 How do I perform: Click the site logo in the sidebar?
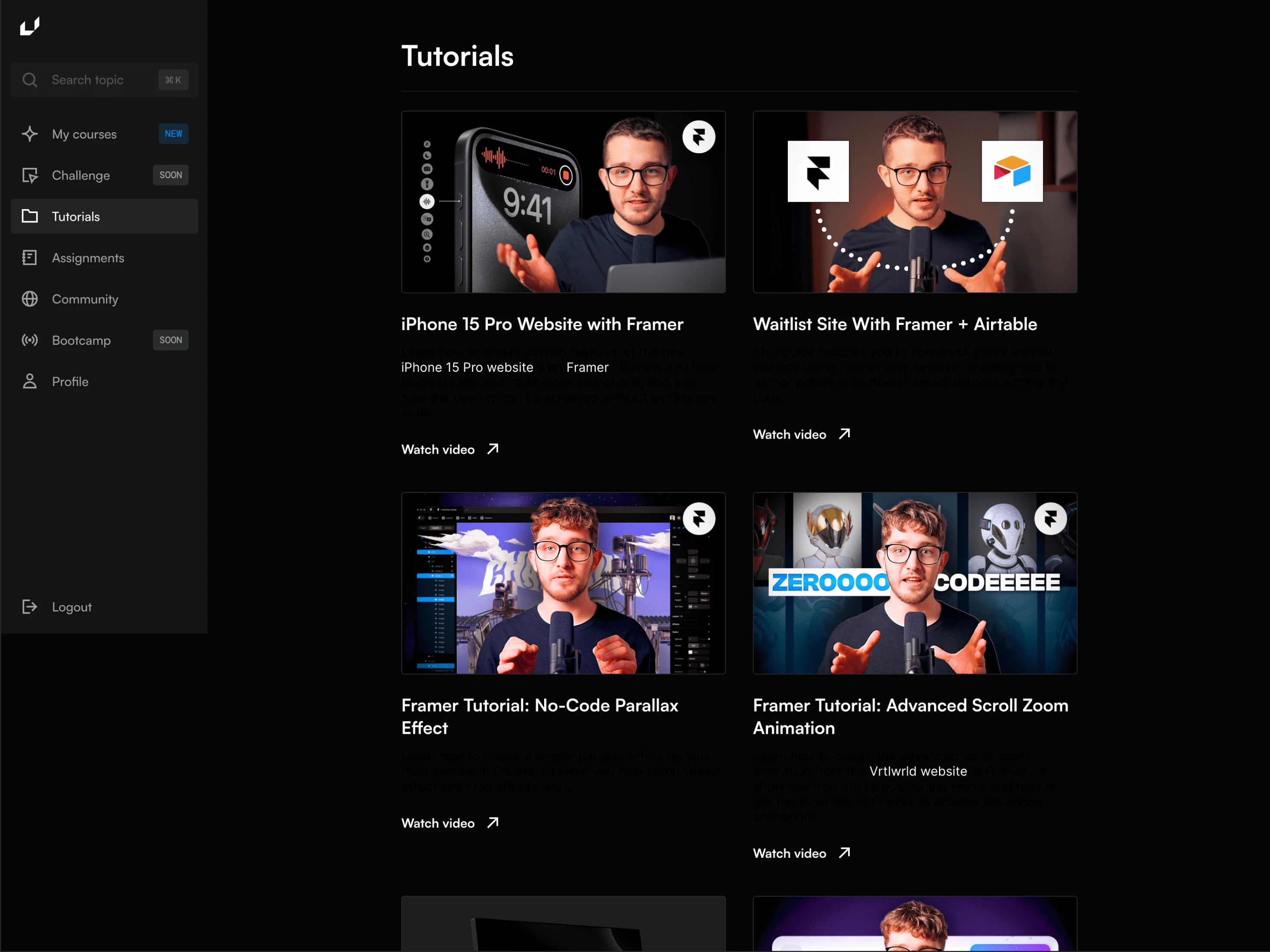(x=30, y=26)
